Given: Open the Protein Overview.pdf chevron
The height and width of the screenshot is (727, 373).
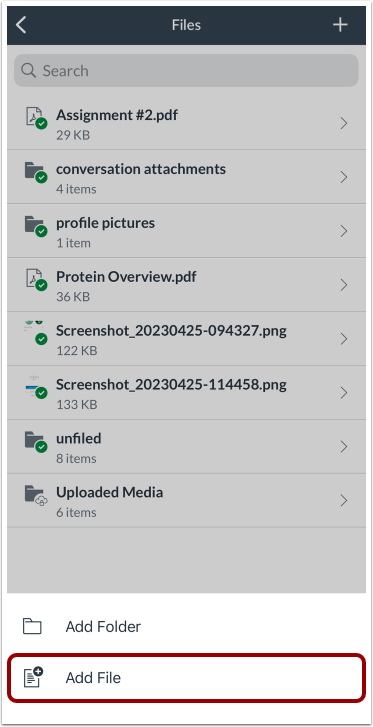Looking at the screenshot, I should [344, 285].
